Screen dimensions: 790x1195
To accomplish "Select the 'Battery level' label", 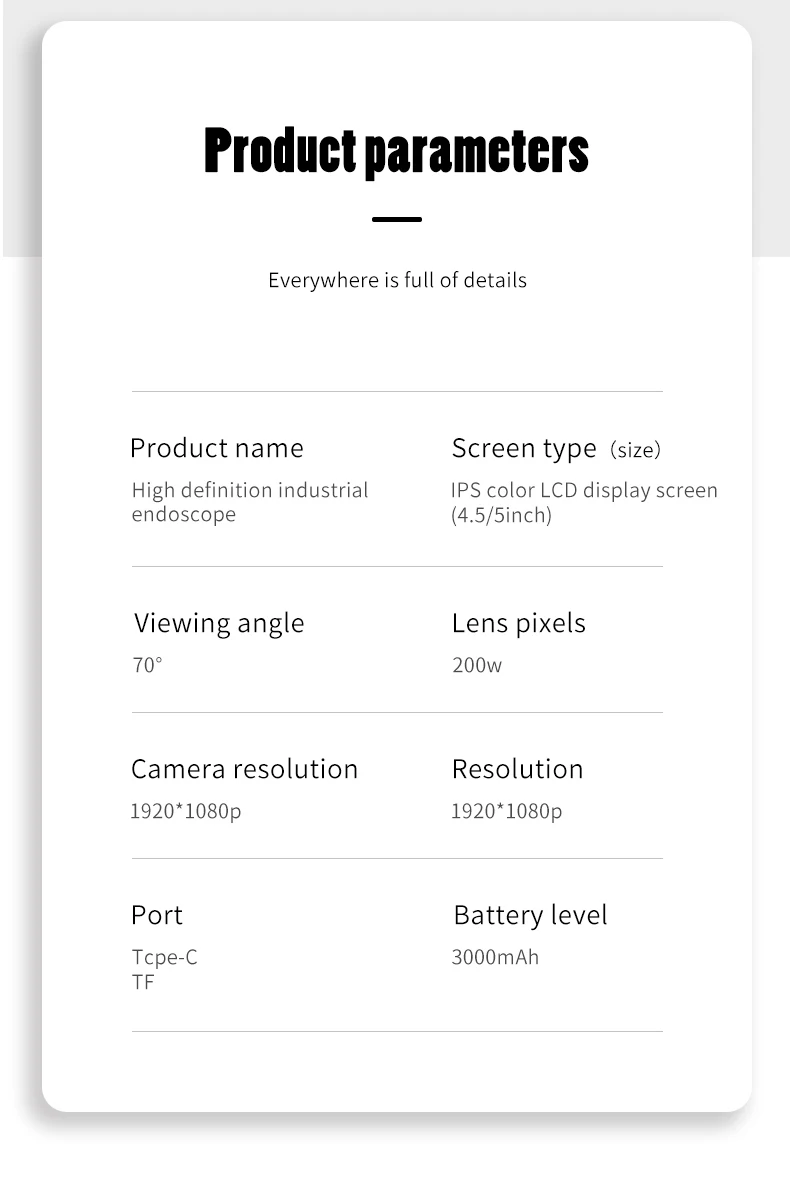I will tap(530, 916).
